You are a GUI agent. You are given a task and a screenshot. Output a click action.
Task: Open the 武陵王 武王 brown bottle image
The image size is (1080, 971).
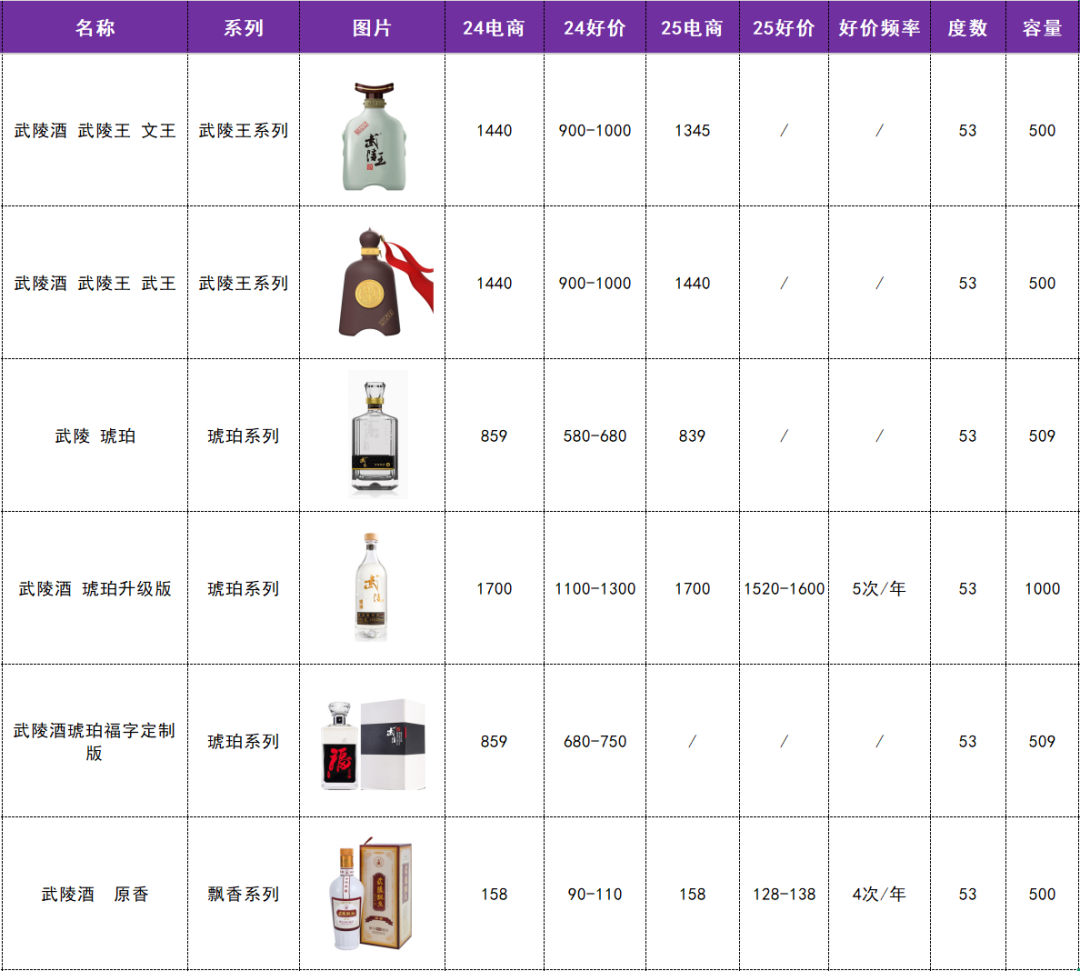(x=386, y=282)
